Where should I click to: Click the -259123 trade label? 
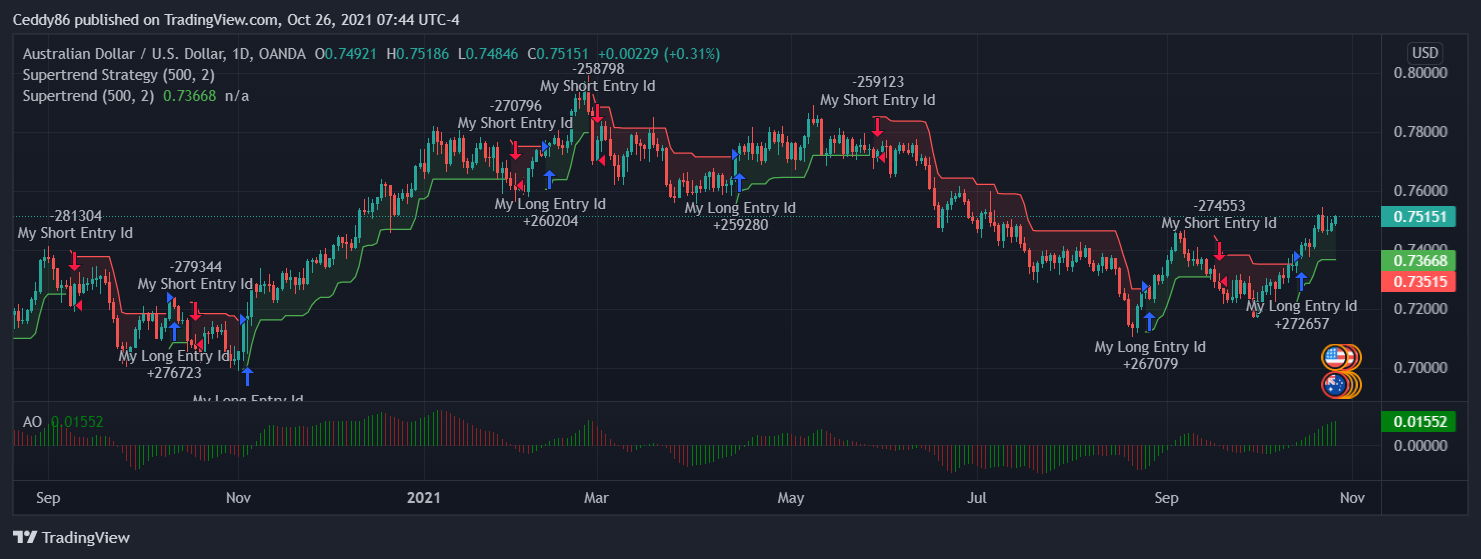[877, 82]
